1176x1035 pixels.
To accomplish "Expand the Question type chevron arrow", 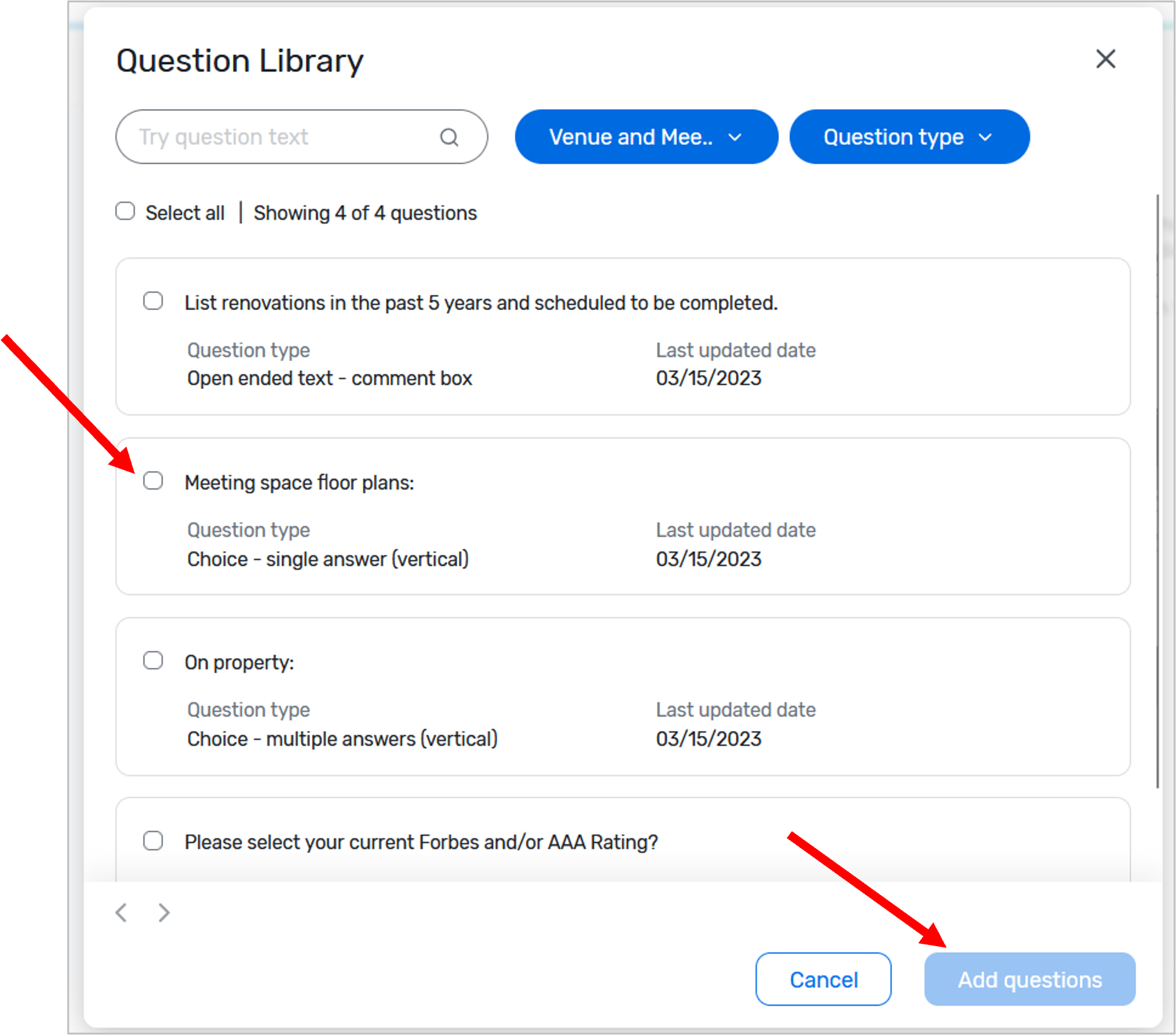I will [986, 137].
